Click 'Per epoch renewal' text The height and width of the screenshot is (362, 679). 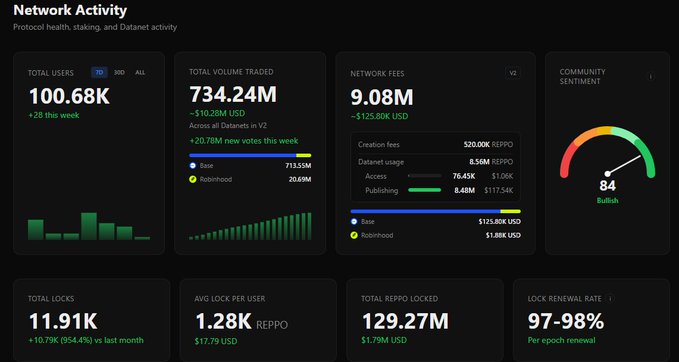561,340
